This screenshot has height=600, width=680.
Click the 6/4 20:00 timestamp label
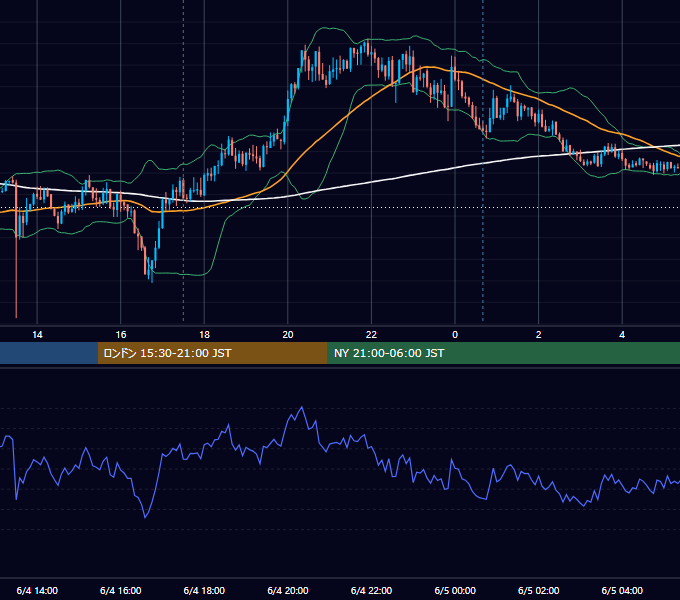point(288,590)
